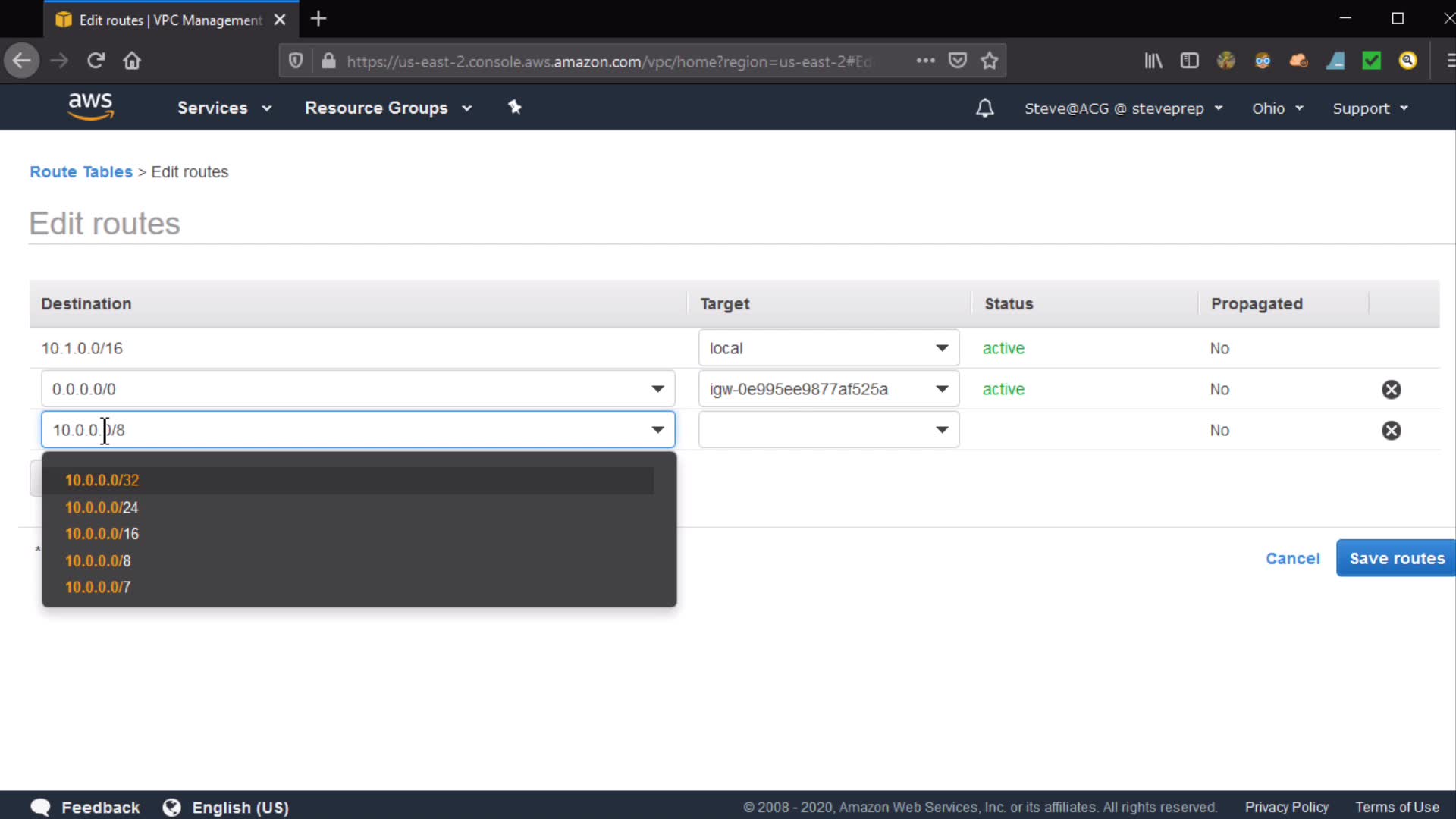
Task: Bookmark this page with star icon
Action: tap(989, 61)
